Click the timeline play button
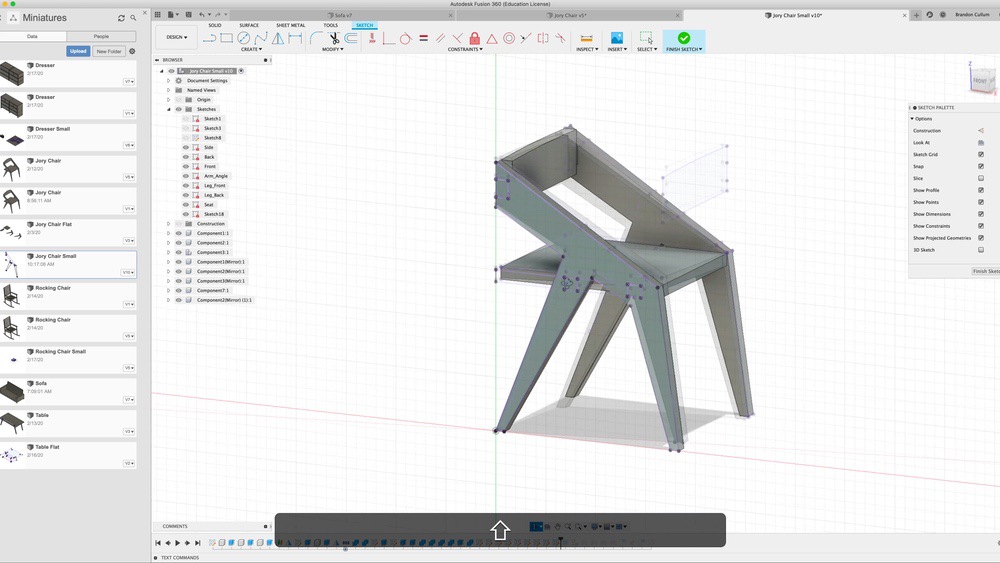This screenshot has height=563, width=1000. click(178, 543)
